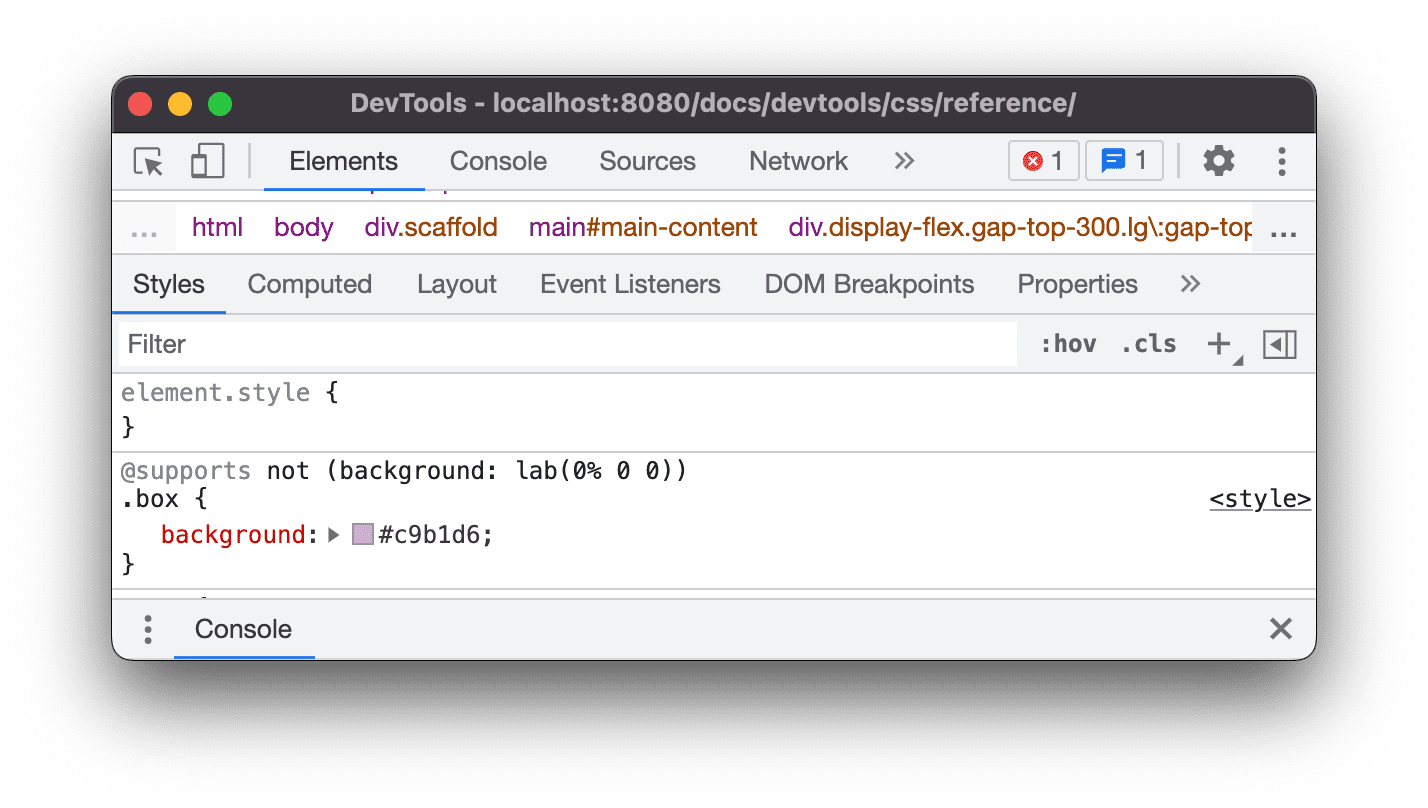1428x808 pixels.
Task: Open the issues message badge
Action: [x=1124, y=161]
